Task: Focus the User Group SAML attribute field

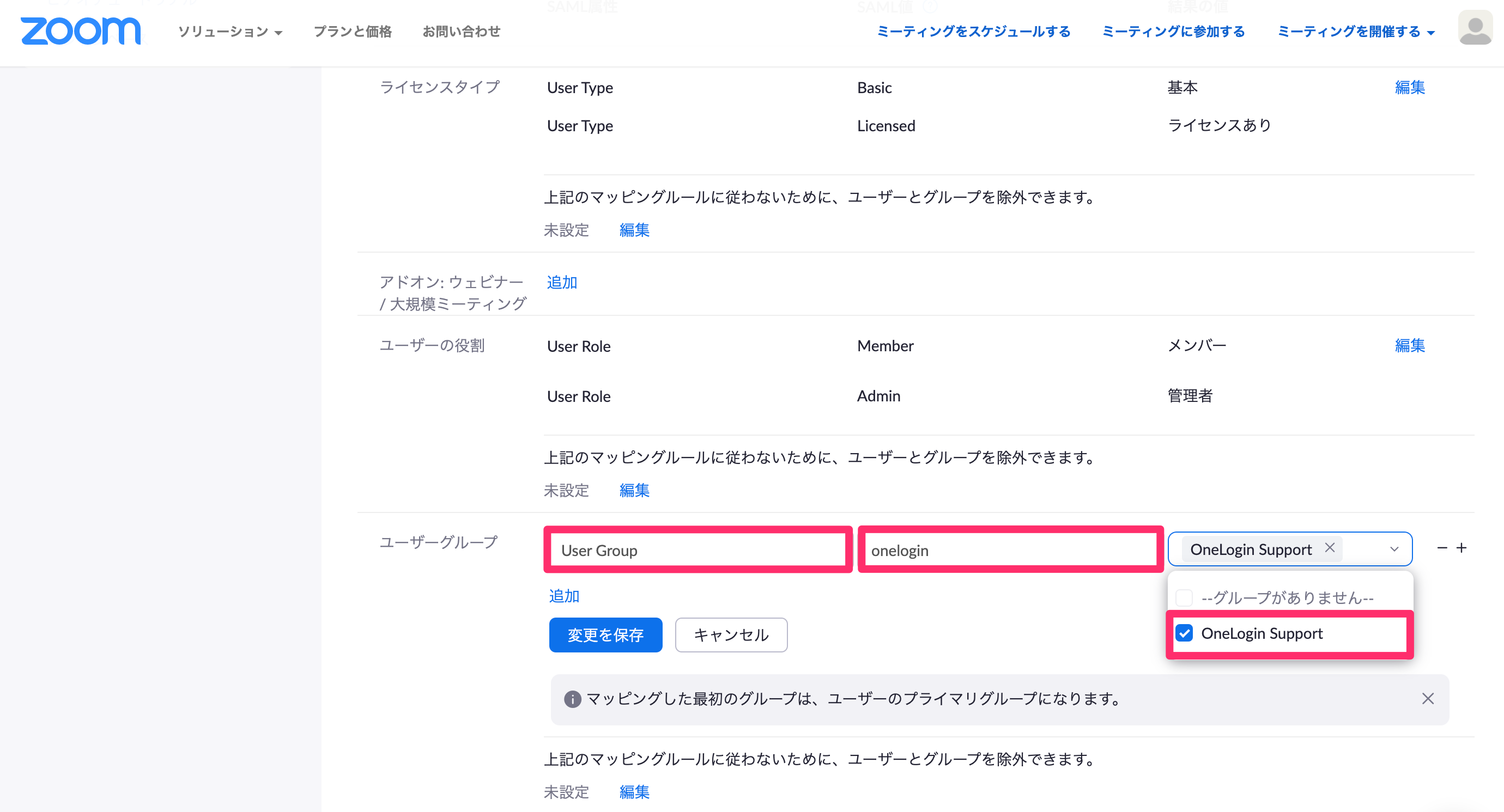Action: coord(698,550)
